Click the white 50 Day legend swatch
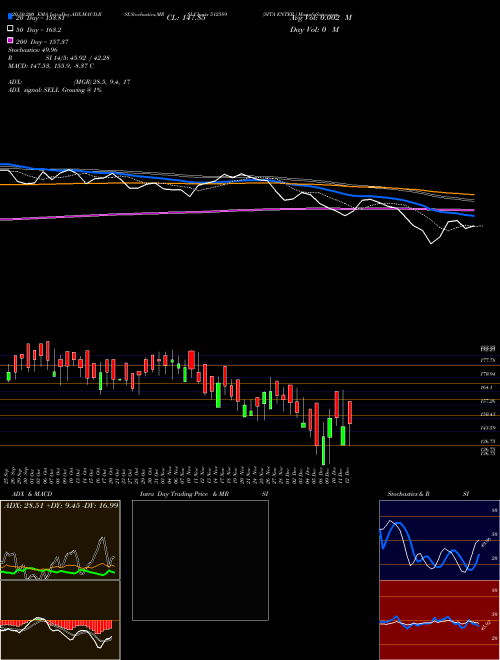The width and height of the screenshot is (500, 660). click(x=11, y=29)
